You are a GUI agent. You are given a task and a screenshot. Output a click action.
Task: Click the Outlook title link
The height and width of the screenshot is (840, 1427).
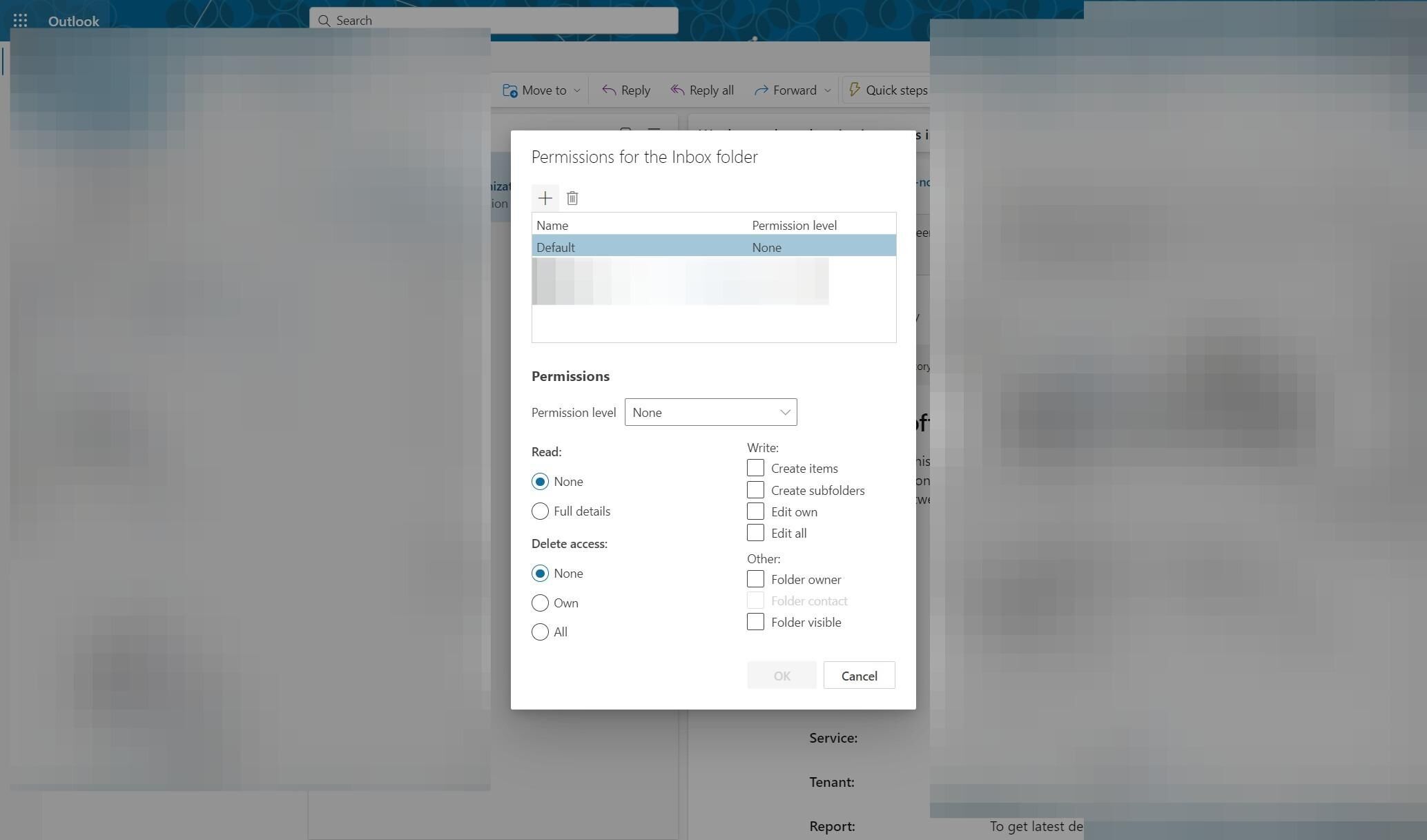[x=73, y=21]
